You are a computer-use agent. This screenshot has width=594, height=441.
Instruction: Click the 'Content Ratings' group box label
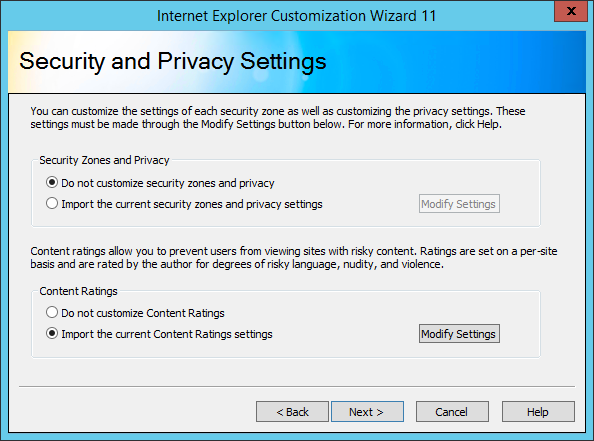coord(78,291)
